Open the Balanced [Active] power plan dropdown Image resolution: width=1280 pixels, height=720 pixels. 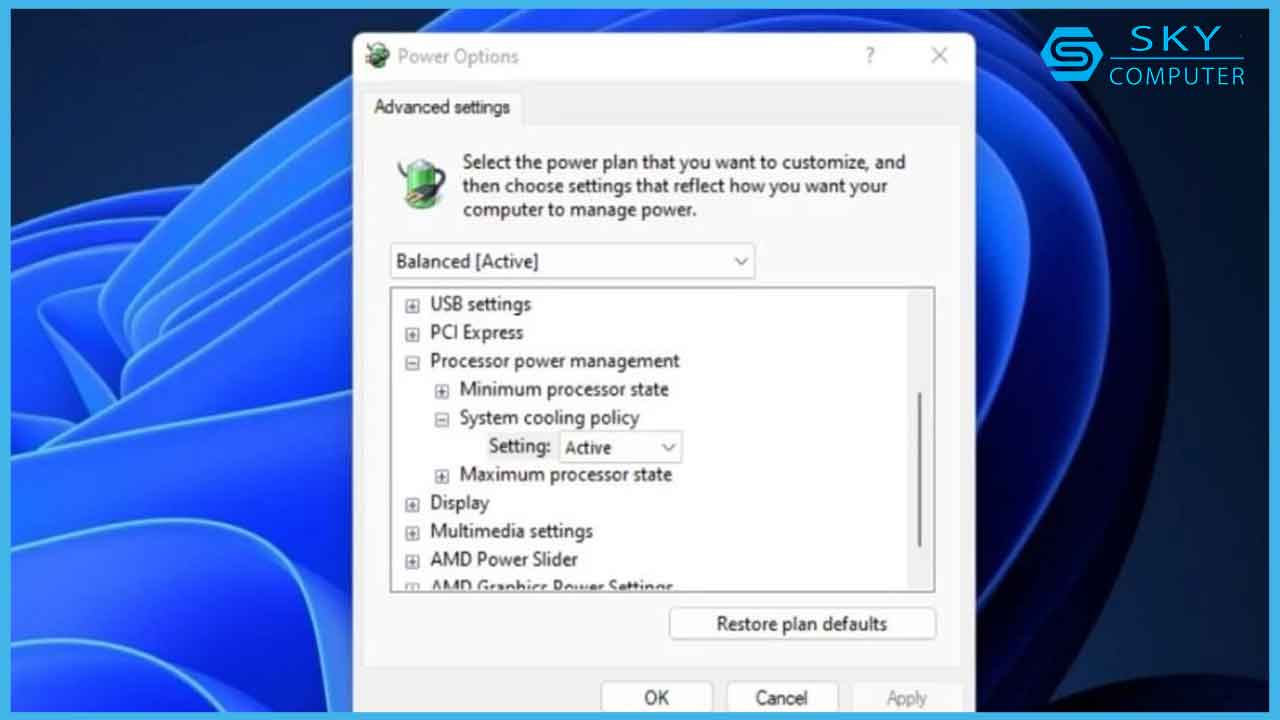[572, 262]
